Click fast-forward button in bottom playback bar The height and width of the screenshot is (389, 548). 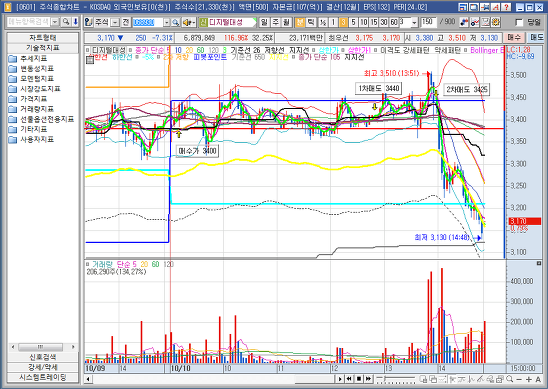click(x=368, y=379)
